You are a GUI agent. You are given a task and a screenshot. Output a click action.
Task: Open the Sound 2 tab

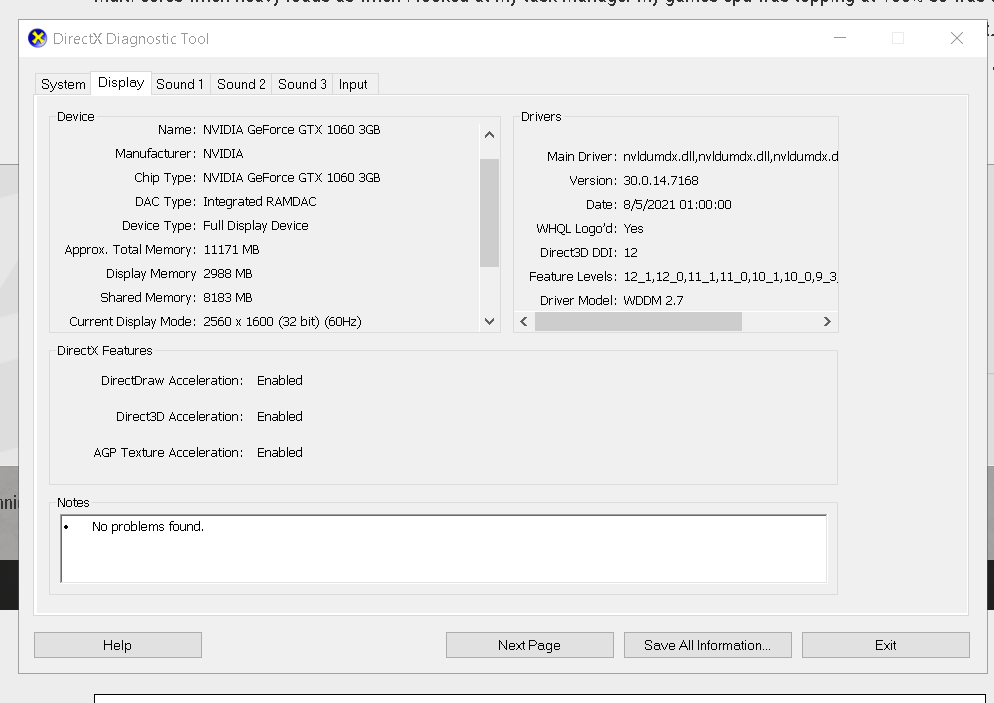click(241, 84)
